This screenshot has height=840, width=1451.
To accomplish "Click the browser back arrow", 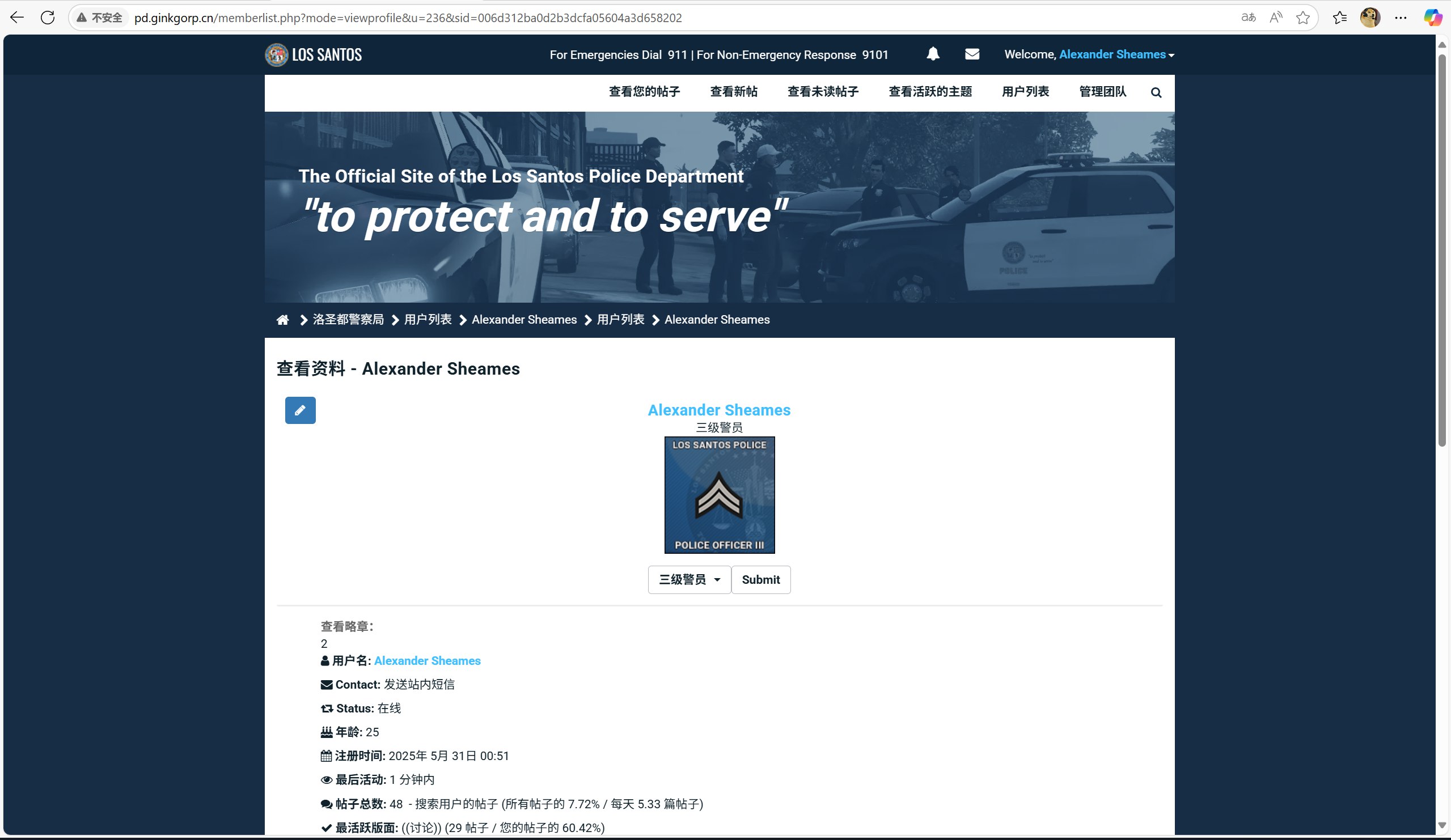I will click(17, 18).
